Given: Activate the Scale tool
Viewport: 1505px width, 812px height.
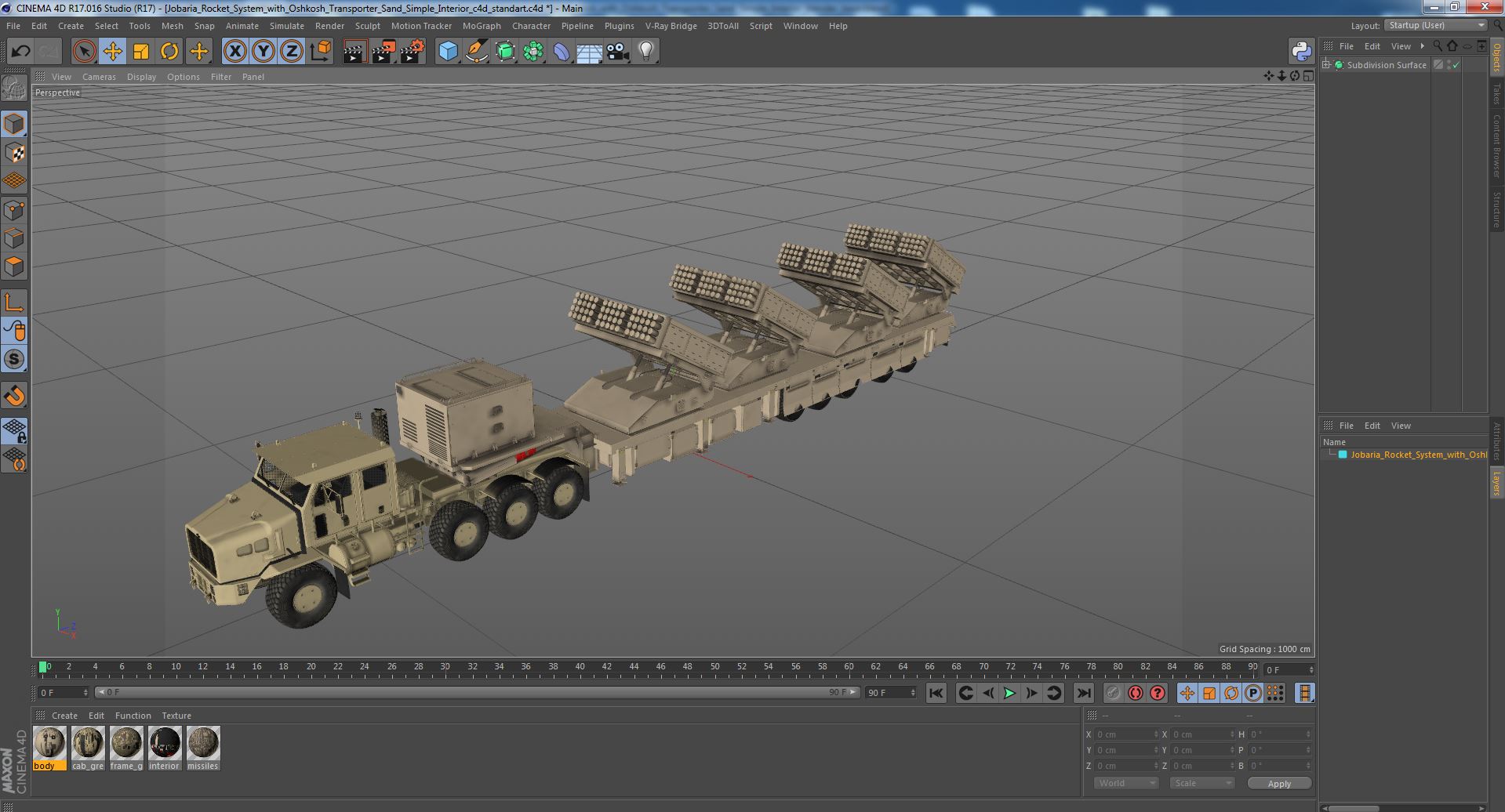Looking at the screenshot, I should [141, 52].
